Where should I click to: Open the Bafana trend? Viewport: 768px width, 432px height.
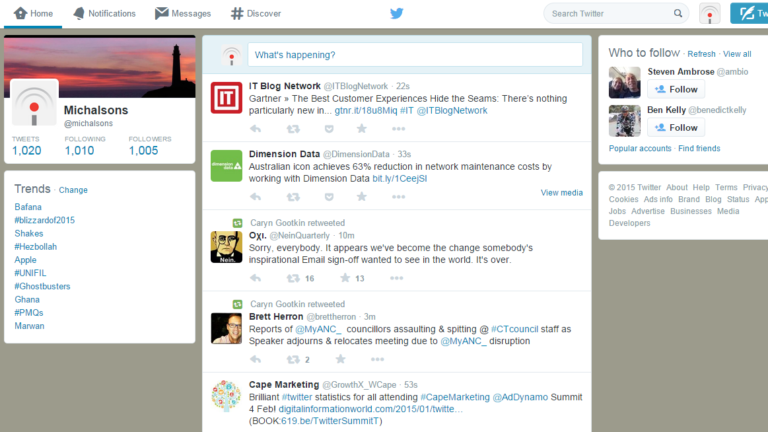tap(28, 207)
